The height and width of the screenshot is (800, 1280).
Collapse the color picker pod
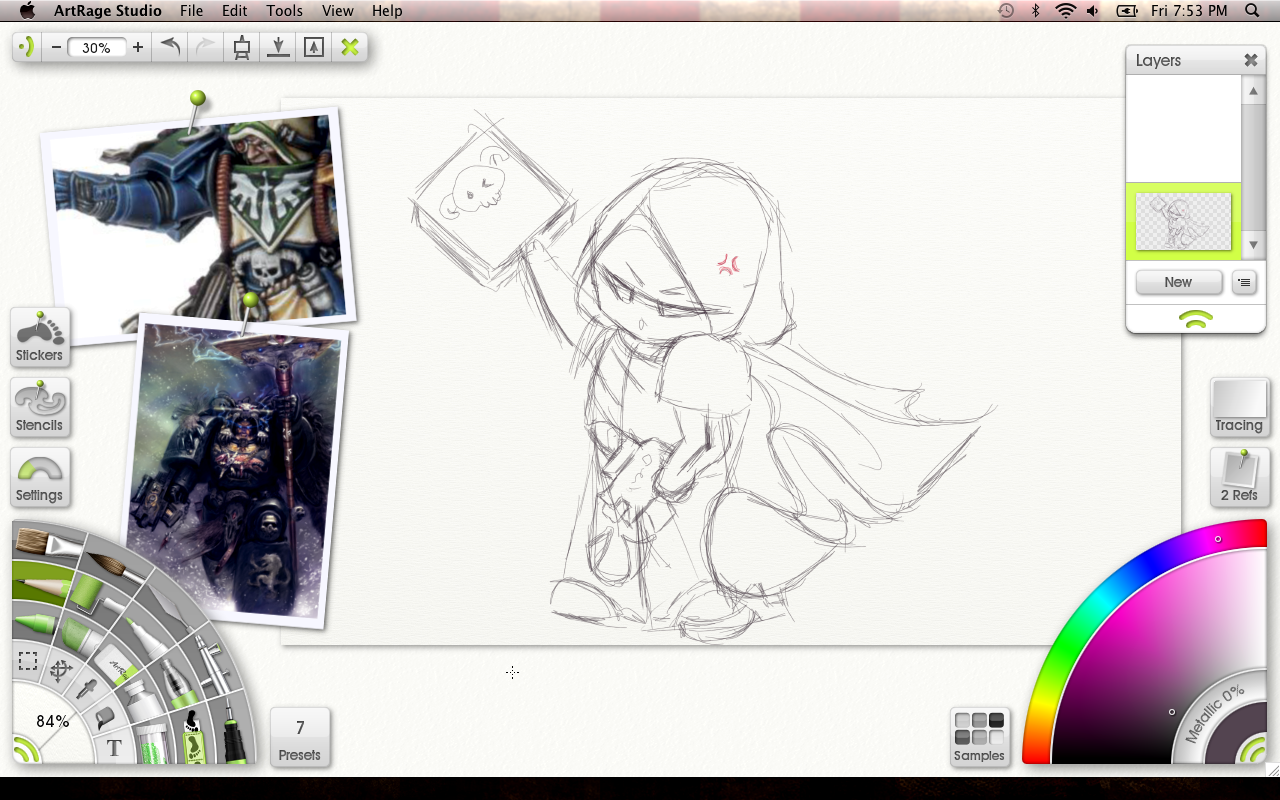click(1251, 750)
